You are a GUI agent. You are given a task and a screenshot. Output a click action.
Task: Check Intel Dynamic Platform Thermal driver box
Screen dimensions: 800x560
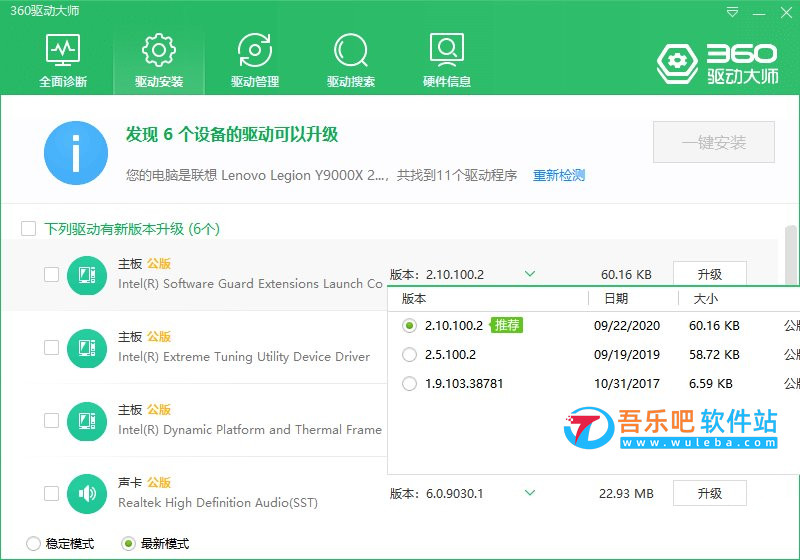[51, 420]
